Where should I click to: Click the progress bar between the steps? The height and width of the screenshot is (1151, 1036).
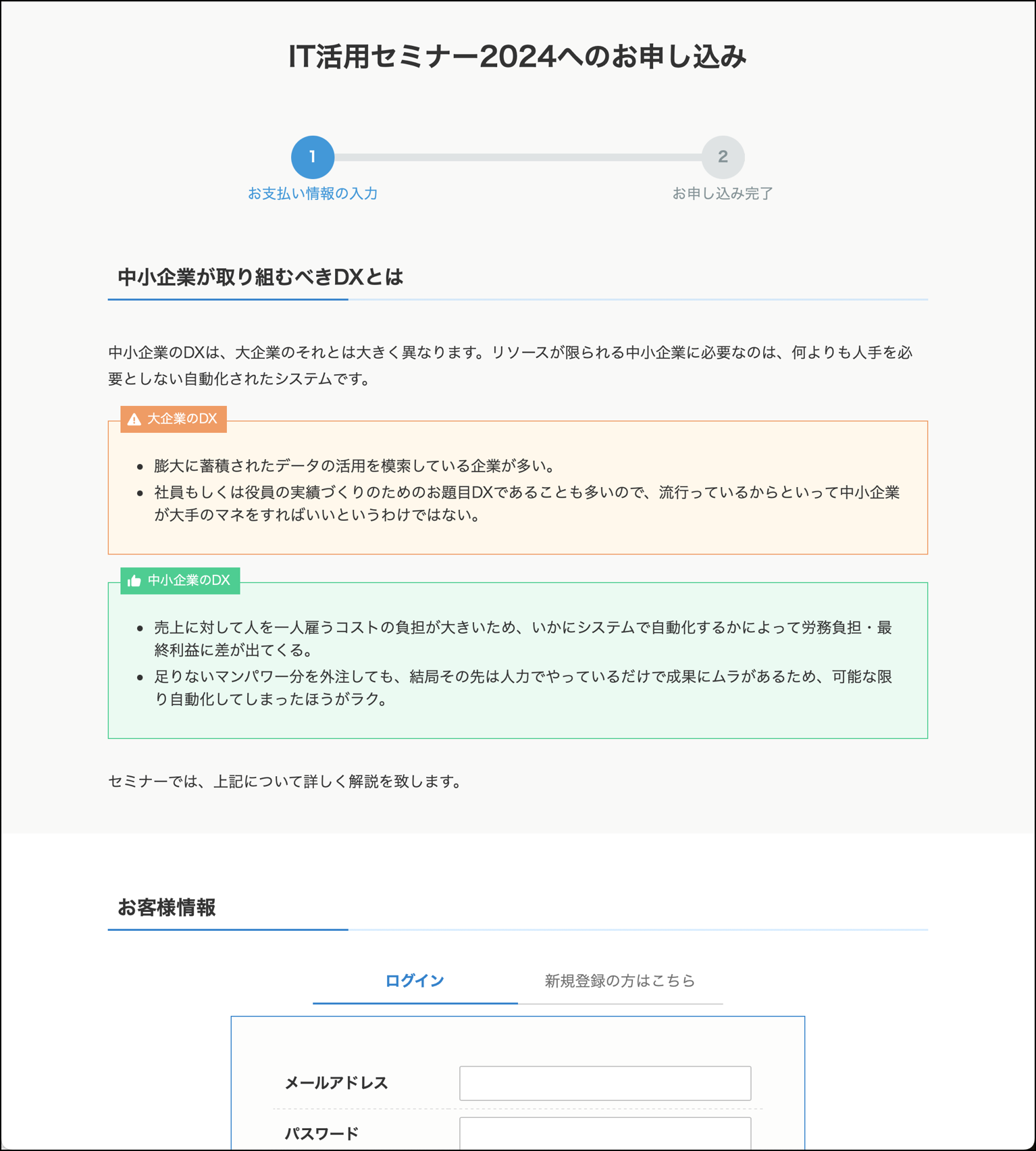click(x=517, y=157)
